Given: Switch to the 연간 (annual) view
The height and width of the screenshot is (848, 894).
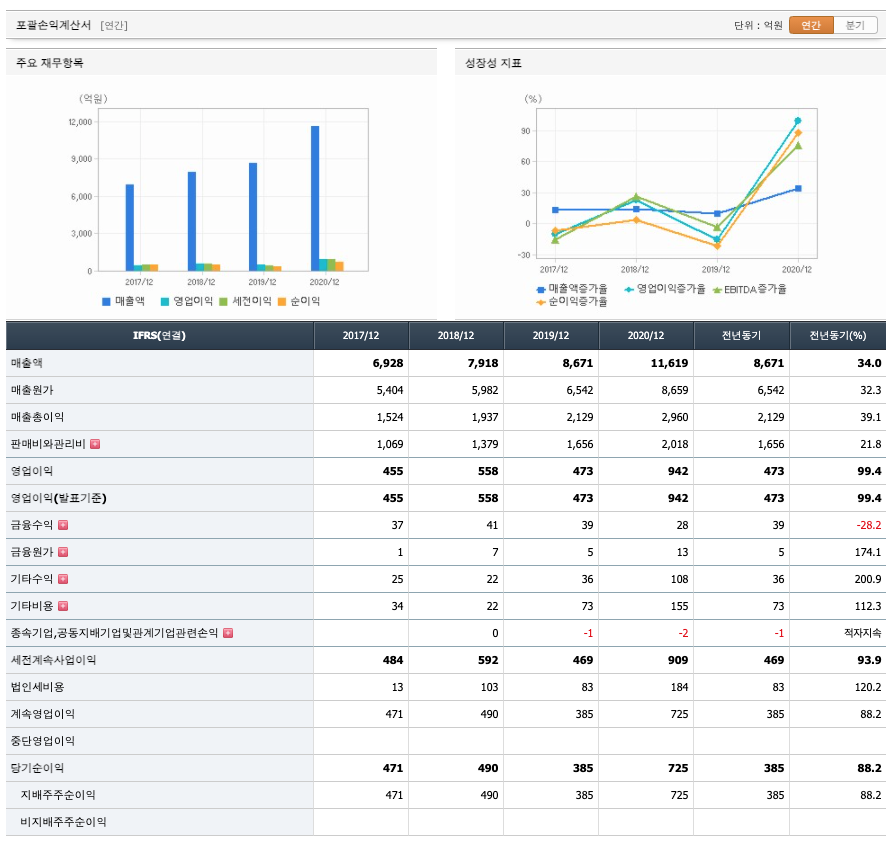Looking at the screenshot, I should 811,25.
